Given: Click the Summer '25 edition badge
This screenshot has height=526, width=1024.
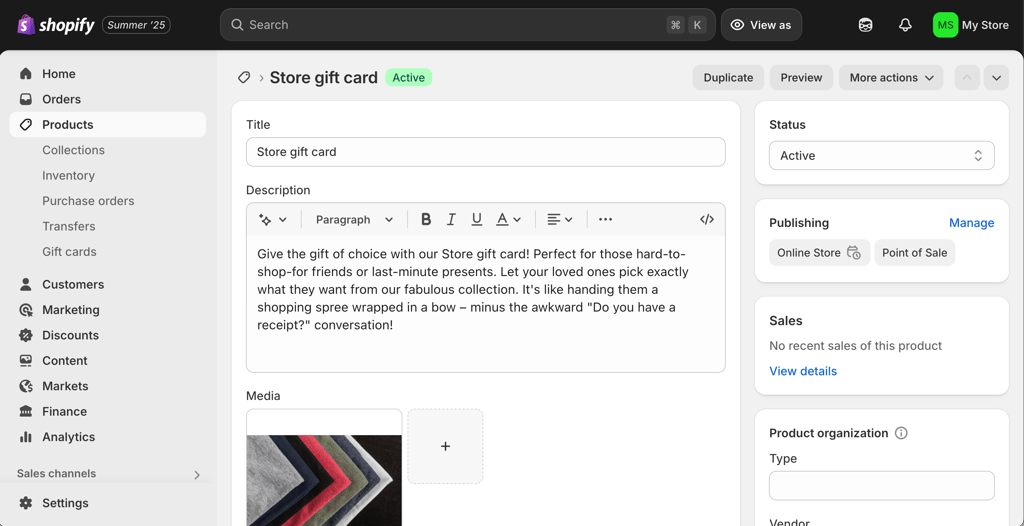Looking at the screenshot, I should tap(136, 25).
